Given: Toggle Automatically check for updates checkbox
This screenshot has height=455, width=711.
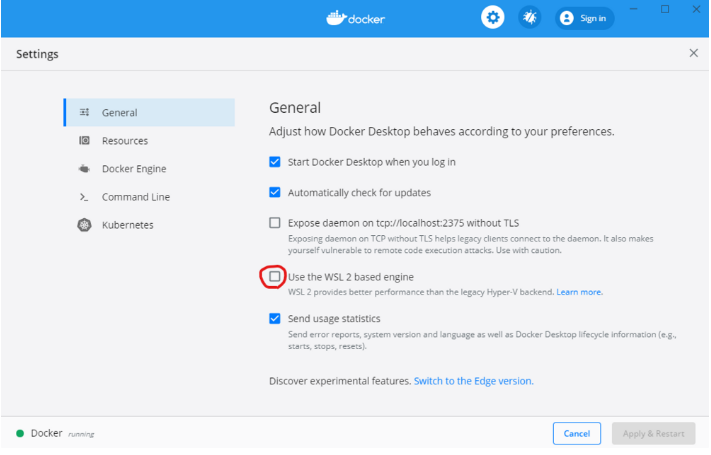Looking at the screenshot, I should click(275, 192).
